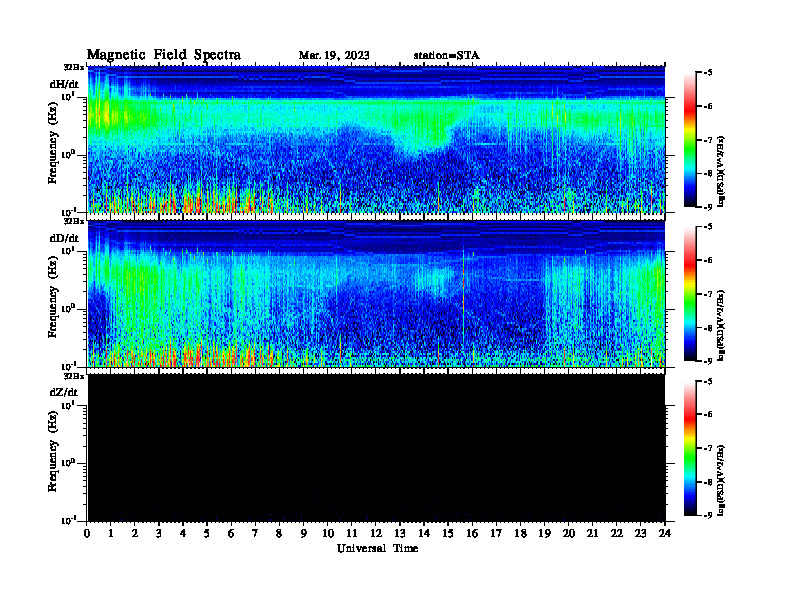Click the hour tick label '2'
Viewport: 792px width, 612px height.
pos(135,533)
